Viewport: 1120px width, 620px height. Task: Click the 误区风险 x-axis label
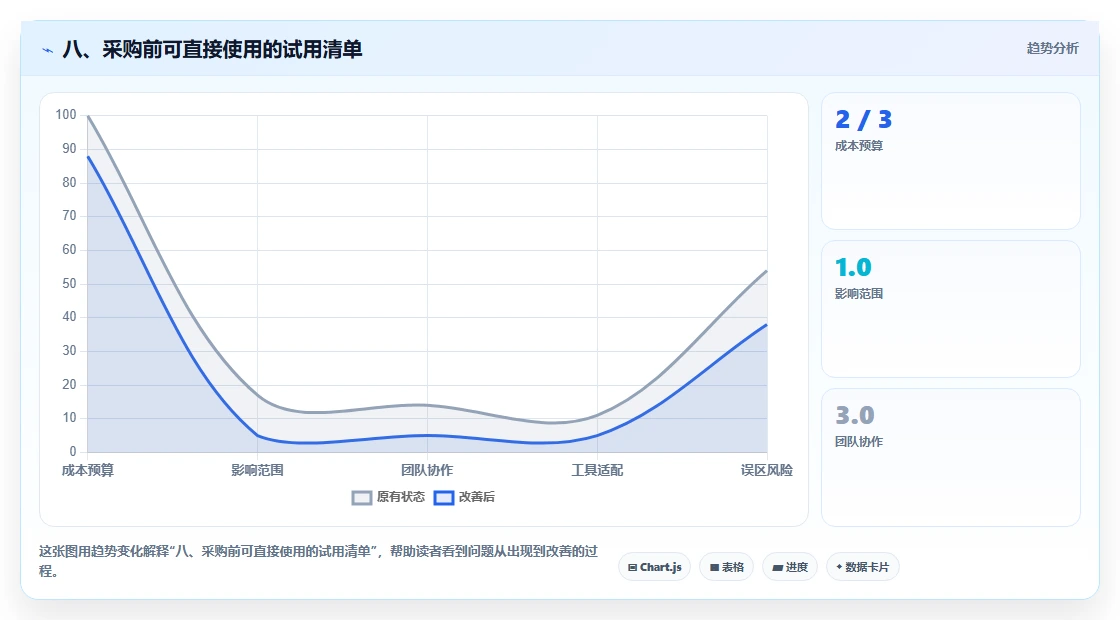766,470
